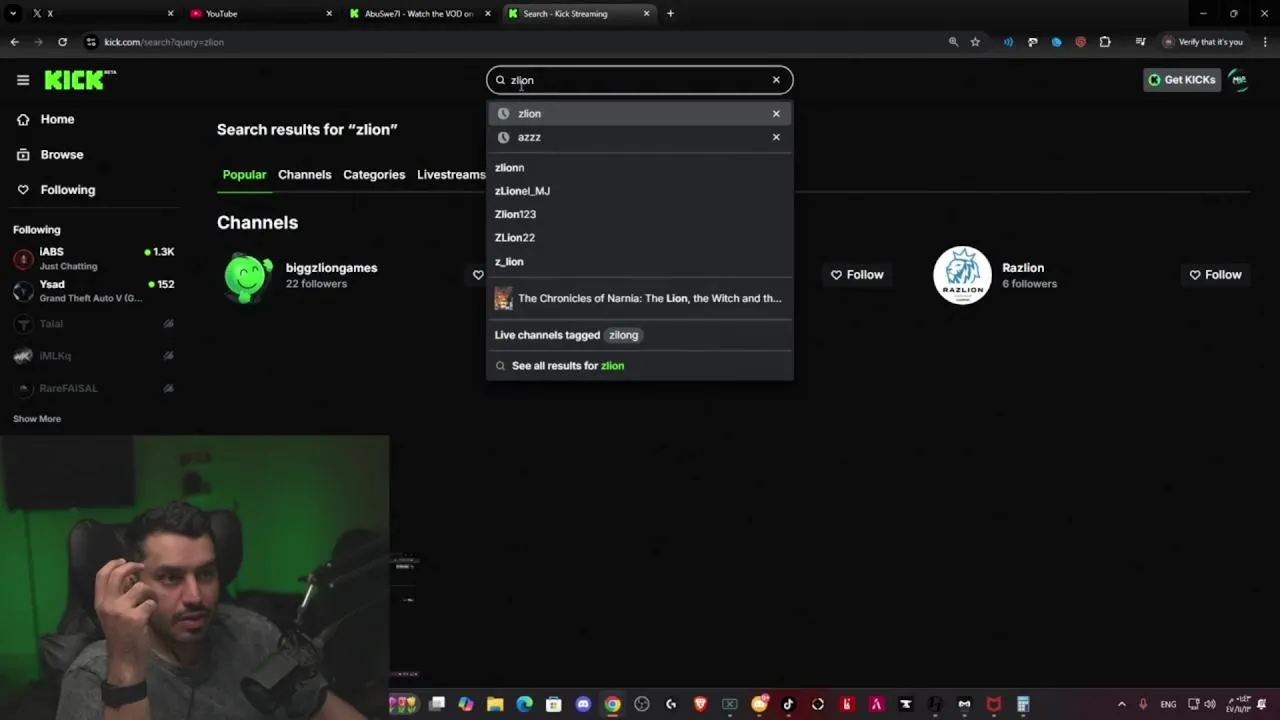The height and width of the screenshot is (720, 1280).
Task: Click the address bar URL
Action: (x=164, y=42)
